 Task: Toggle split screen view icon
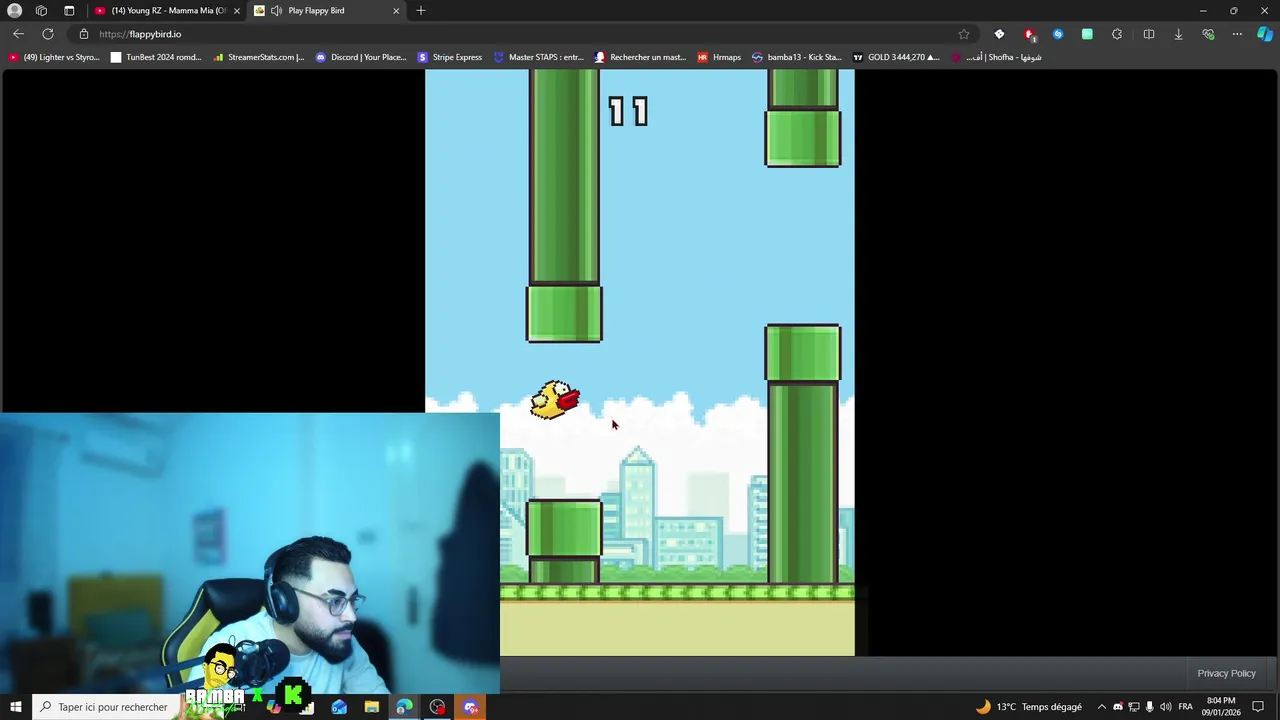click(1149, 34)
